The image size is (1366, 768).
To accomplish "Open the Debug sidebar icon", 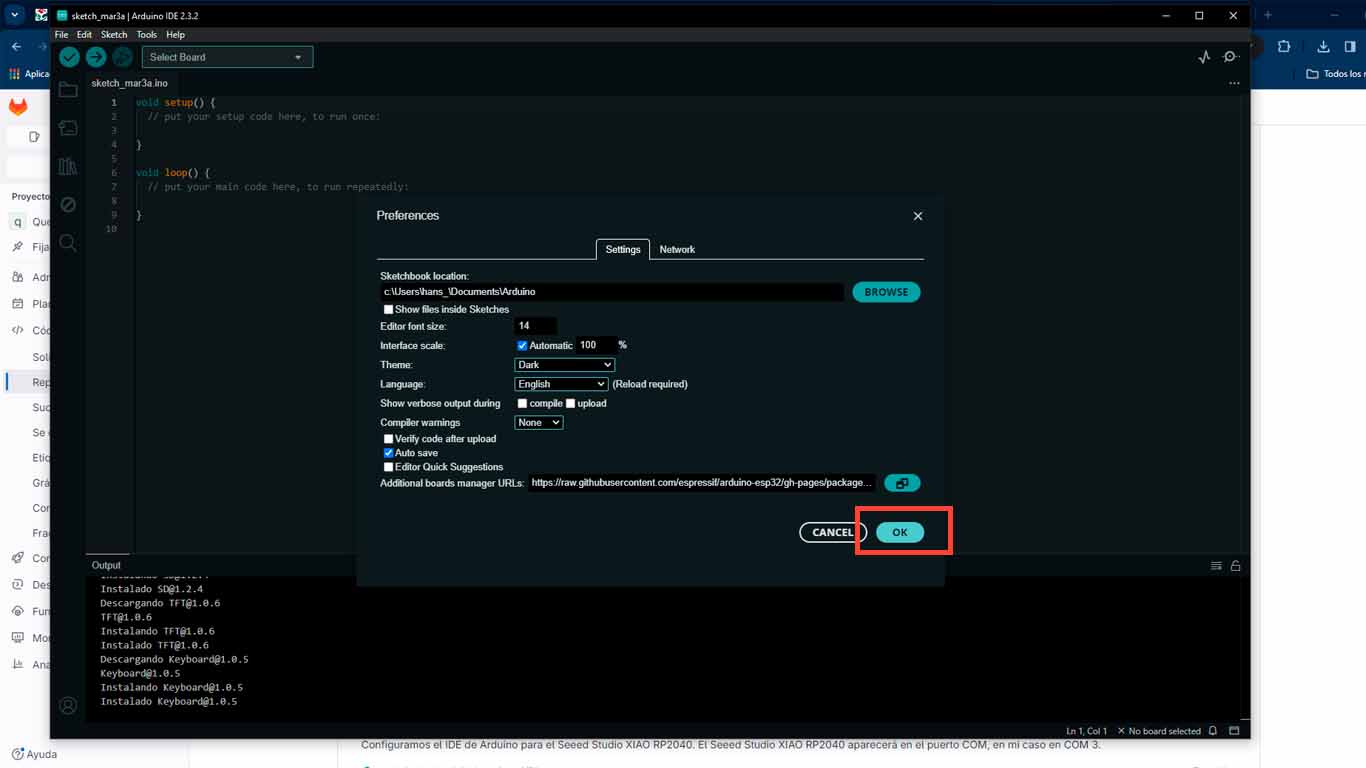I will 68,204.
